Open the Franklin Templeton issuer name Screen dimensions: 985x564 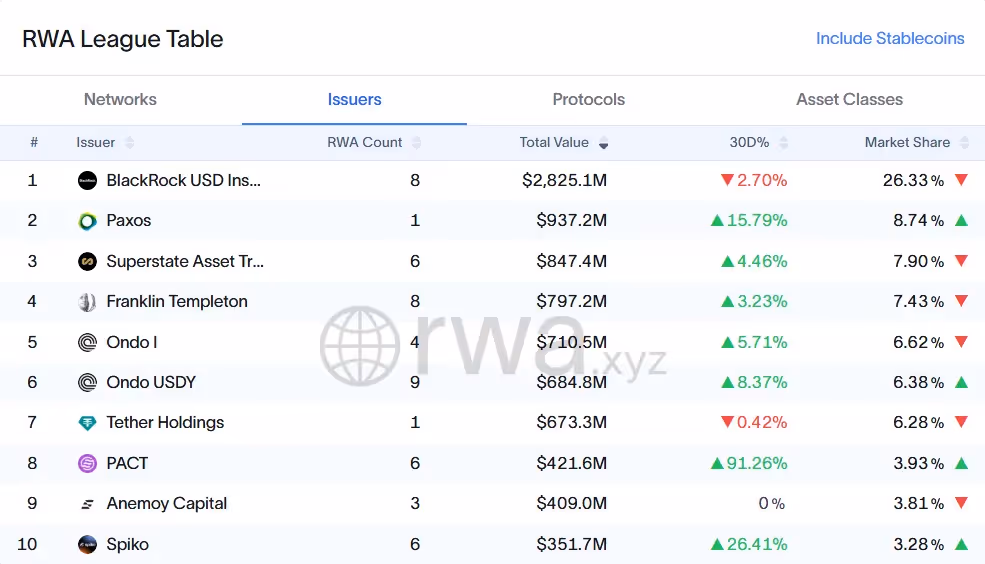point(177,301)
